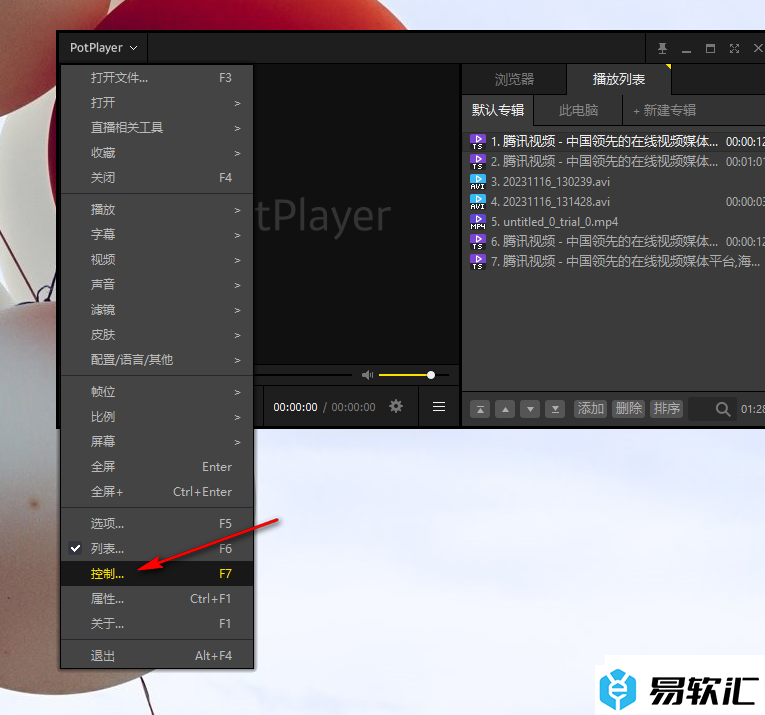
Task: Expand the 配置/语言/其他 submenu
Action: click(x=157, y=360)
